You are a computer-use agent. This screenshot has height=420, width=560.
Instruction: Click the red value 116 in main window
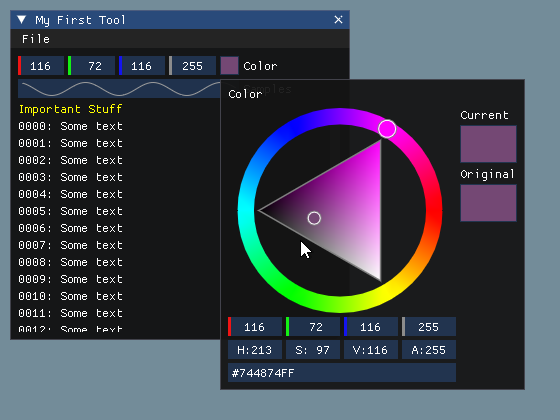click(x=41, y=66)
